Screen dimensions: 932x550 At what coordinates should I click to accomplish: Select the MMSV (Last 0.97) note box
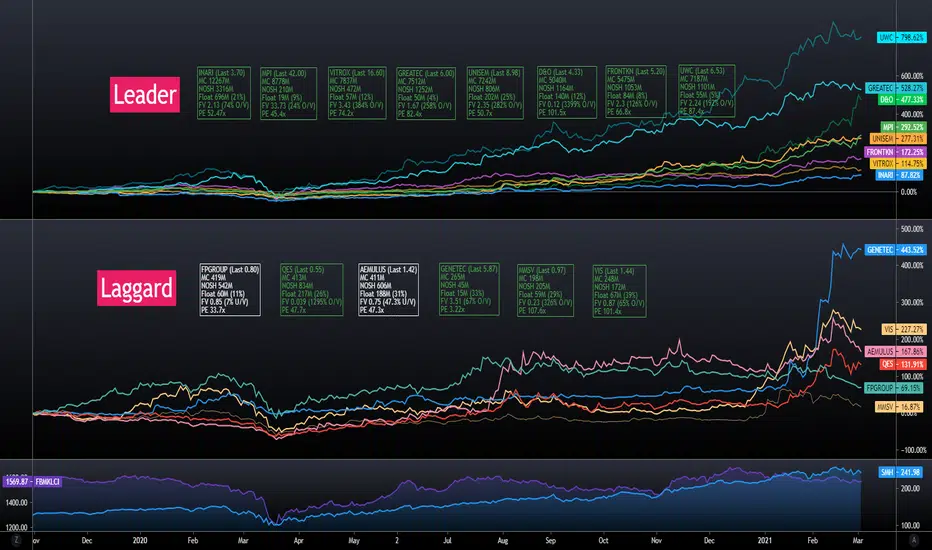pos(546,290)
